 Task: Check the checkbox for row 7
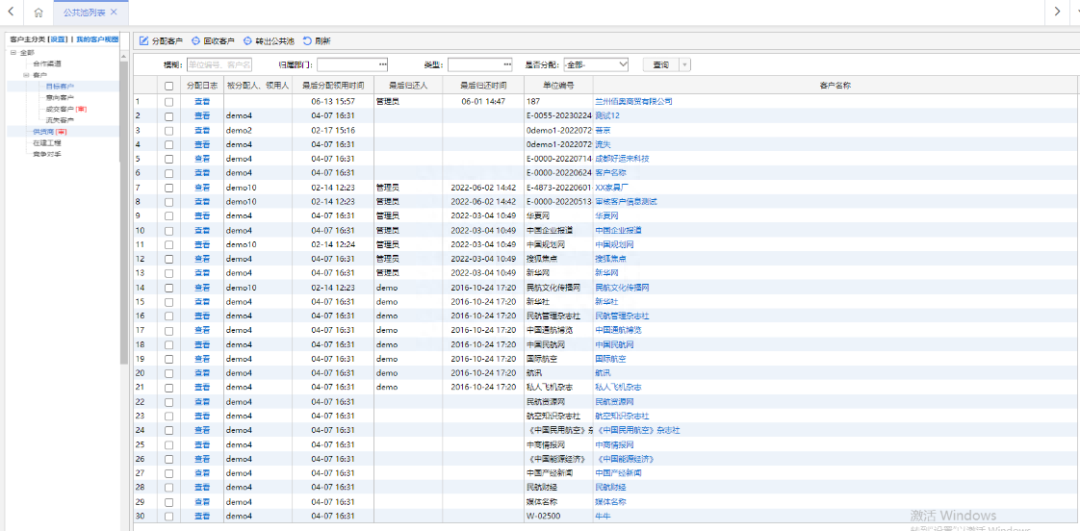click(169, 187)
